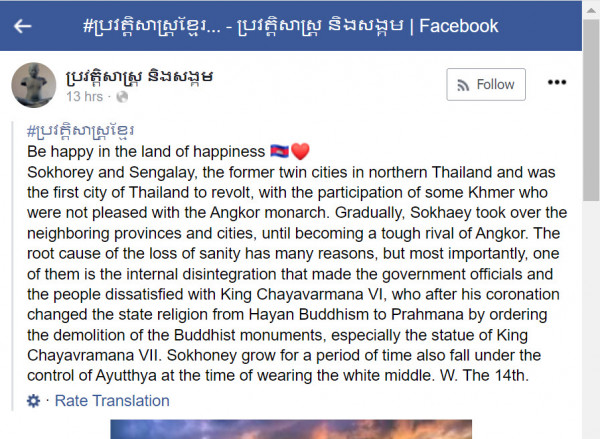Click the header title text
Screen dimensions: 600x439
coord(291,25)
